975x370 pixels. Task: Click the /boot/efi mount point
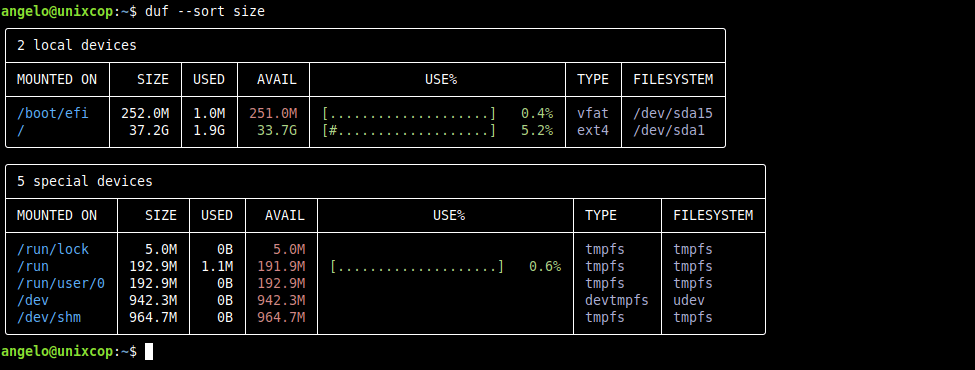click(53, 114)
